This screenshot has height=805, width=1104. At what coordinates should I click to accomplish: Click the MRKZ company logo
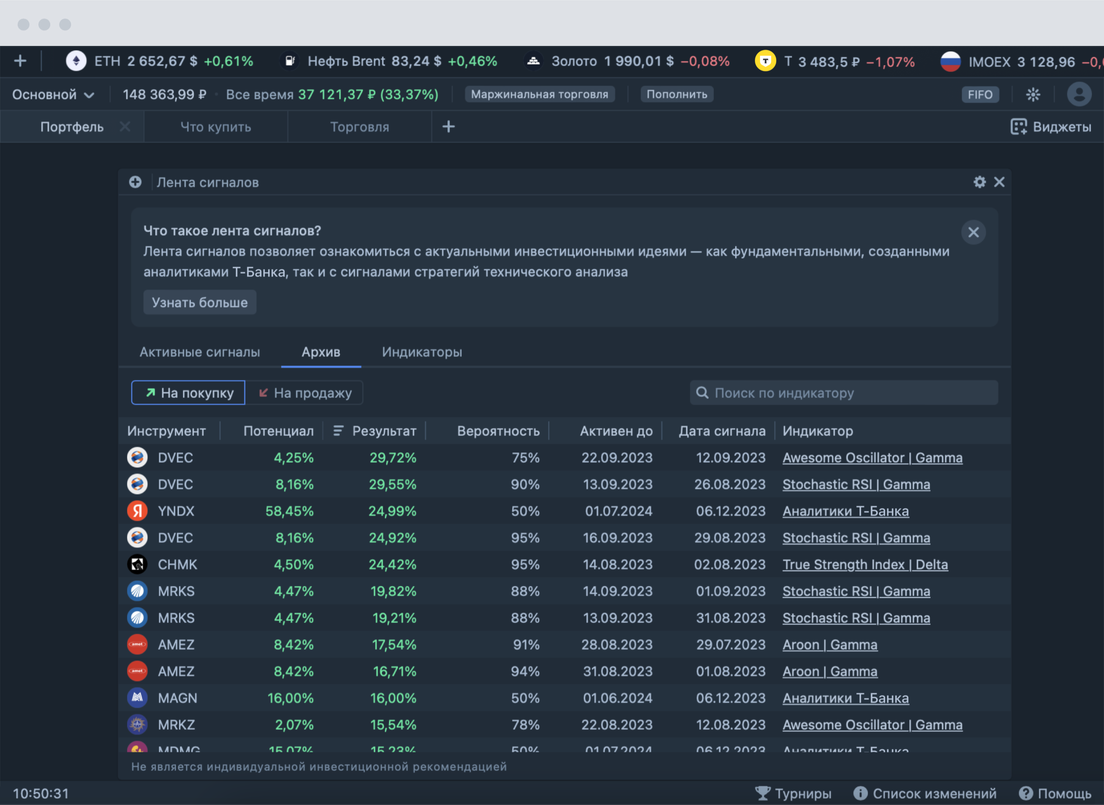point(137,725)
